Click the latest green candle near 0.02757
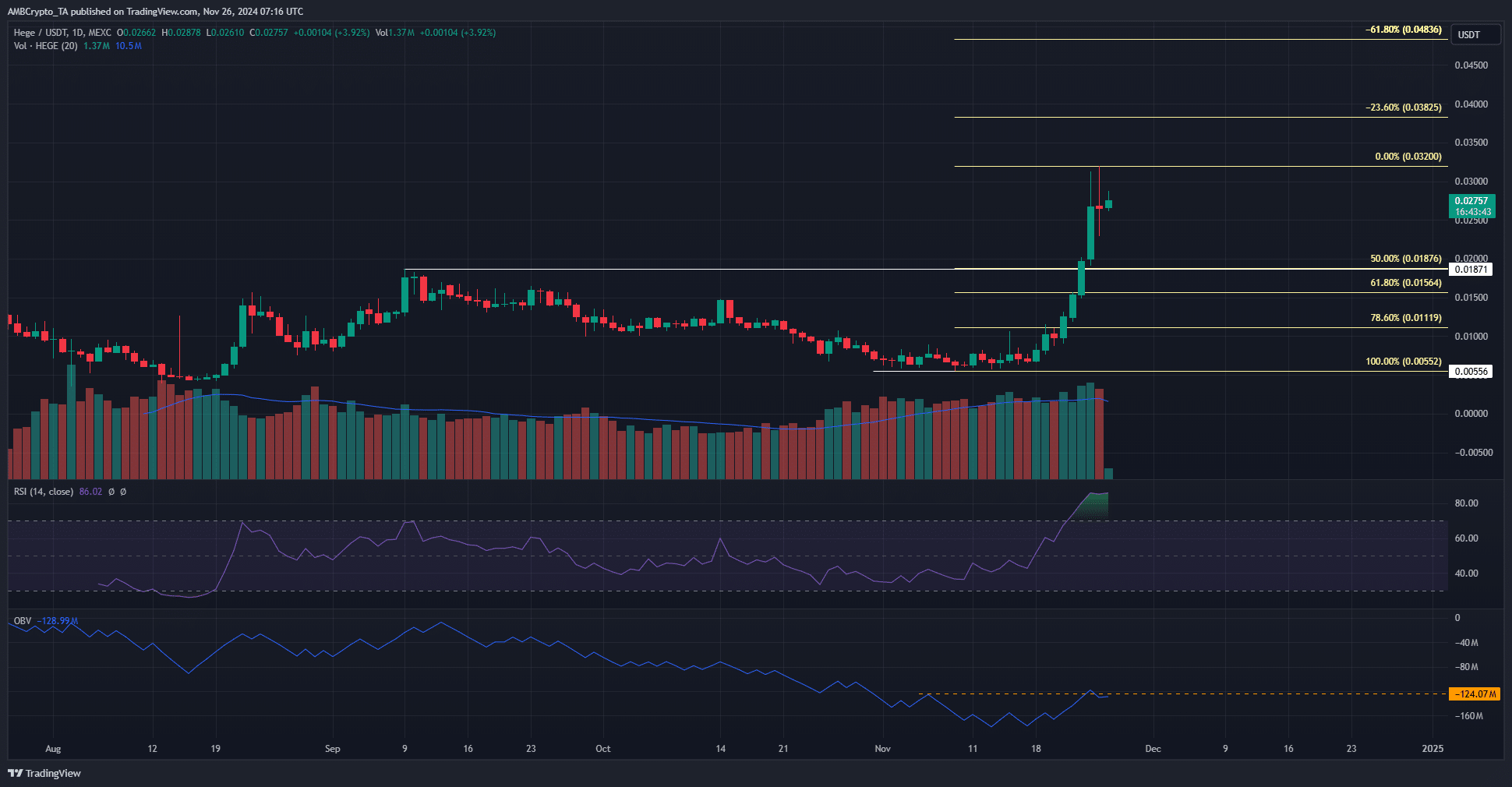 tap(1108, 203)
